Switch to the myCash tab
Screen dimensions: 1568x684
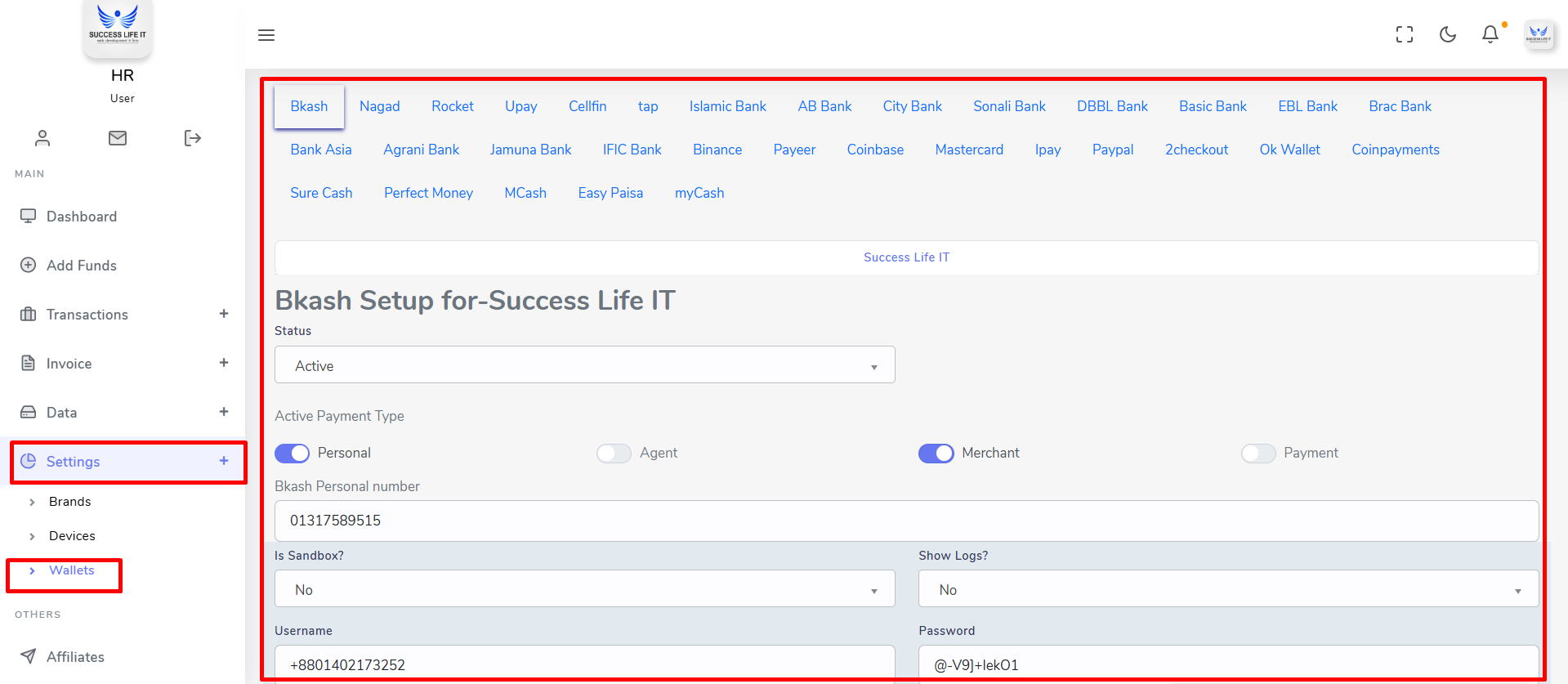click(699, 193)
